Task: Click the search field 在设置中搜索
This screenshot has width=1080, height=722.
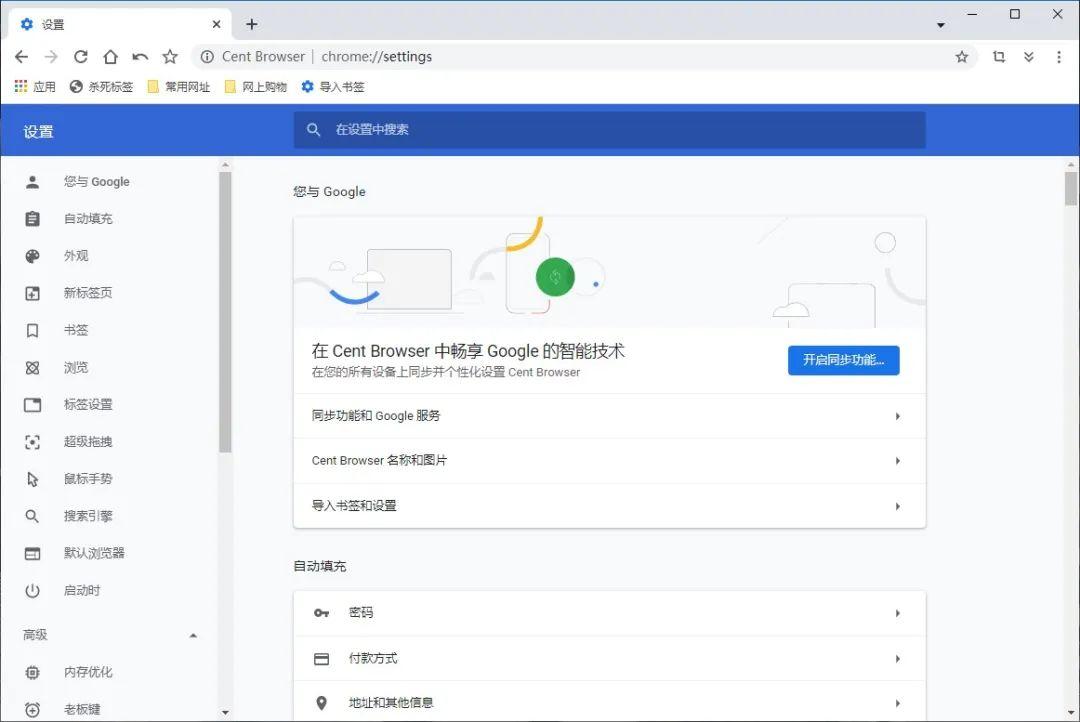Action: click(x=610, y=130)
